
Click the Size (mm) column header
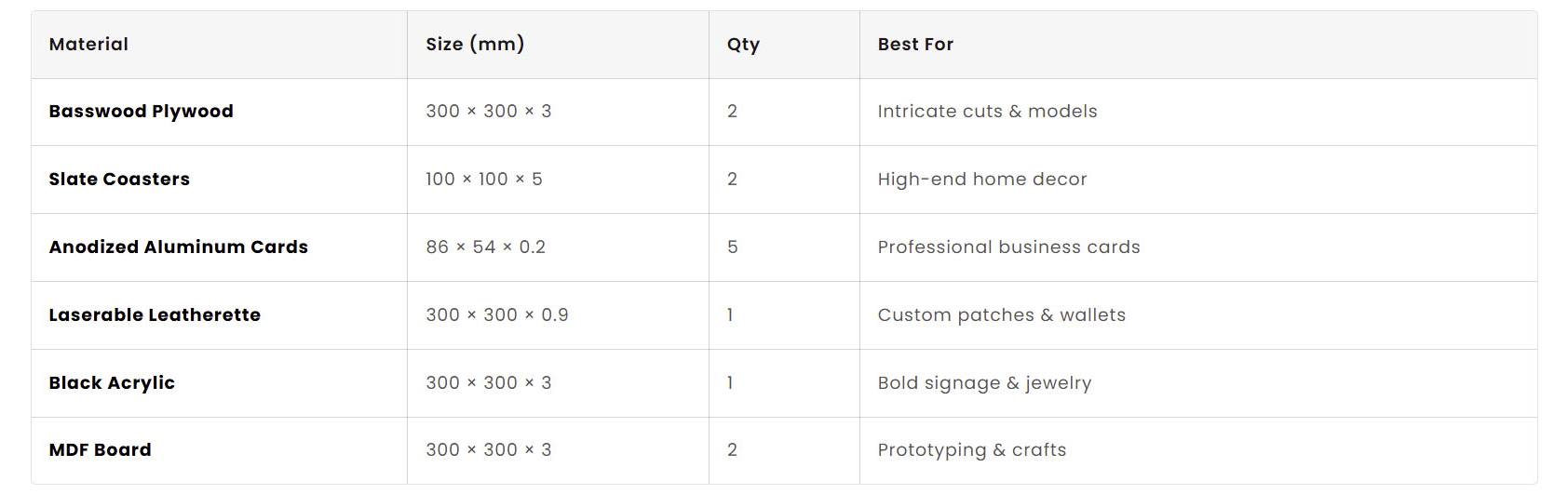pyautogui.click(x=475, y=44)
